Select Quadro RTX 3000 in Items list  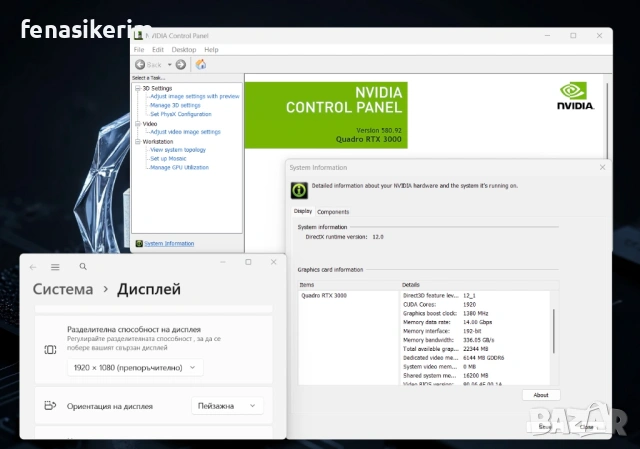(x=324, y=296)
